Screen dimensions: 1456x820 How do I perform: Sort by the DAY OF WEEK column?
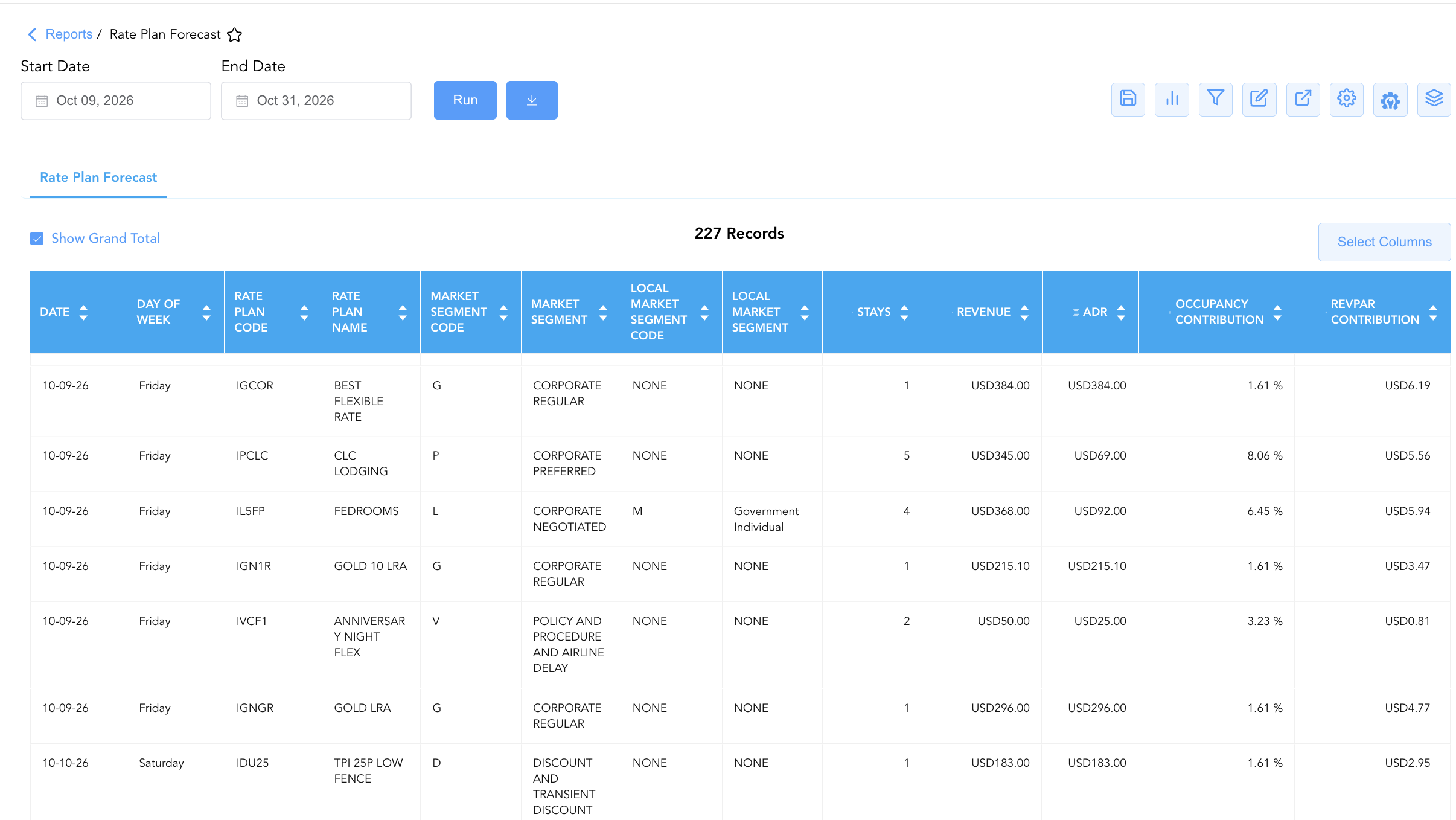pos(206,312)
